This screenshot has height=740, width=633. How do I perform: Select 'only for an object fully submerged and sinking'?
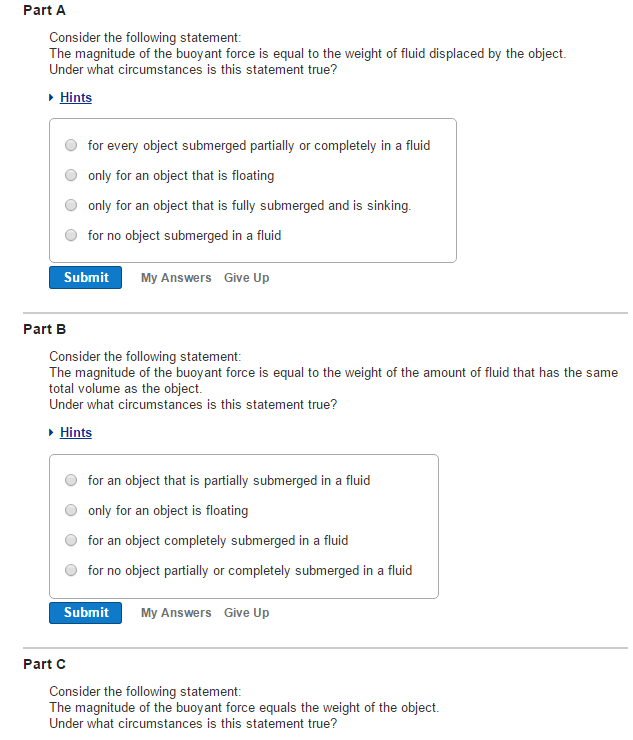click(x=71, y=205)
